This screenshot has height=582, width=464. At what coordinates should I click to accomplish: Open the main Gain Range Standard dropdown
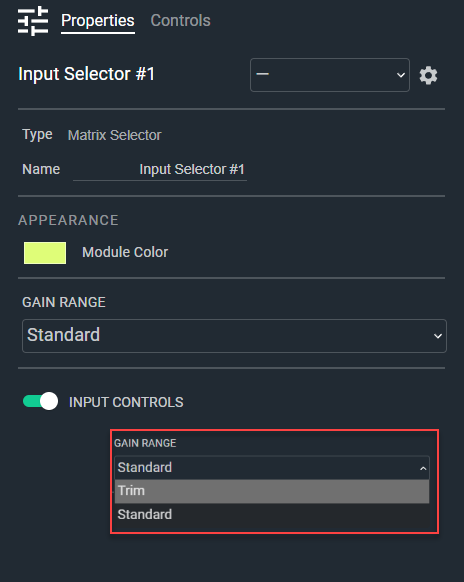click(234, 336)
